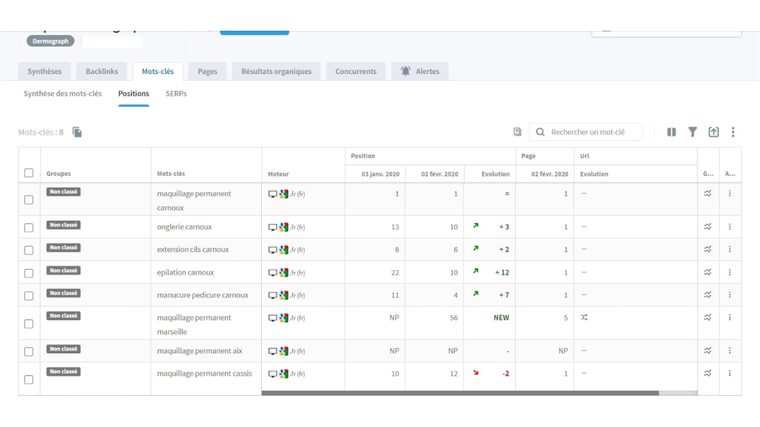This screenshot has height=427, width=760.
Task: Open graph icon for maquillage permanent marseille
Action: [708, 317]
